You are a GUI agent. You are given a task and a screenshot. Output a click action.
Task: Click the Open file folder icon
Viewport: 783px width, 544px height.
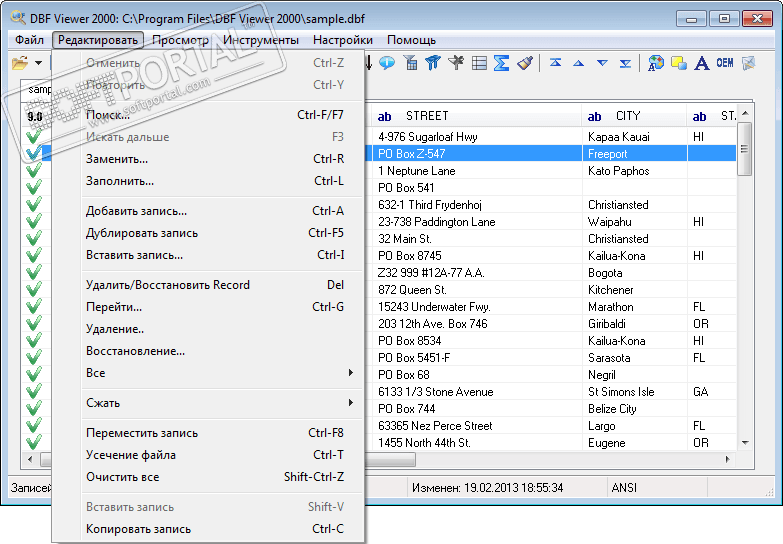pyautogui.click(x=20, y=63)
